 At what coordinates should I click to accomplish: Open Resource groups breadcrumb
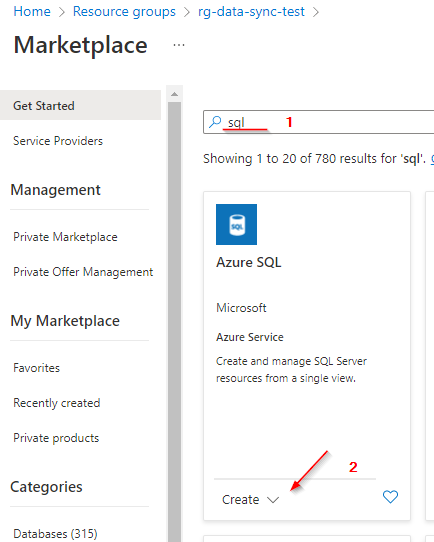(124, 11)
